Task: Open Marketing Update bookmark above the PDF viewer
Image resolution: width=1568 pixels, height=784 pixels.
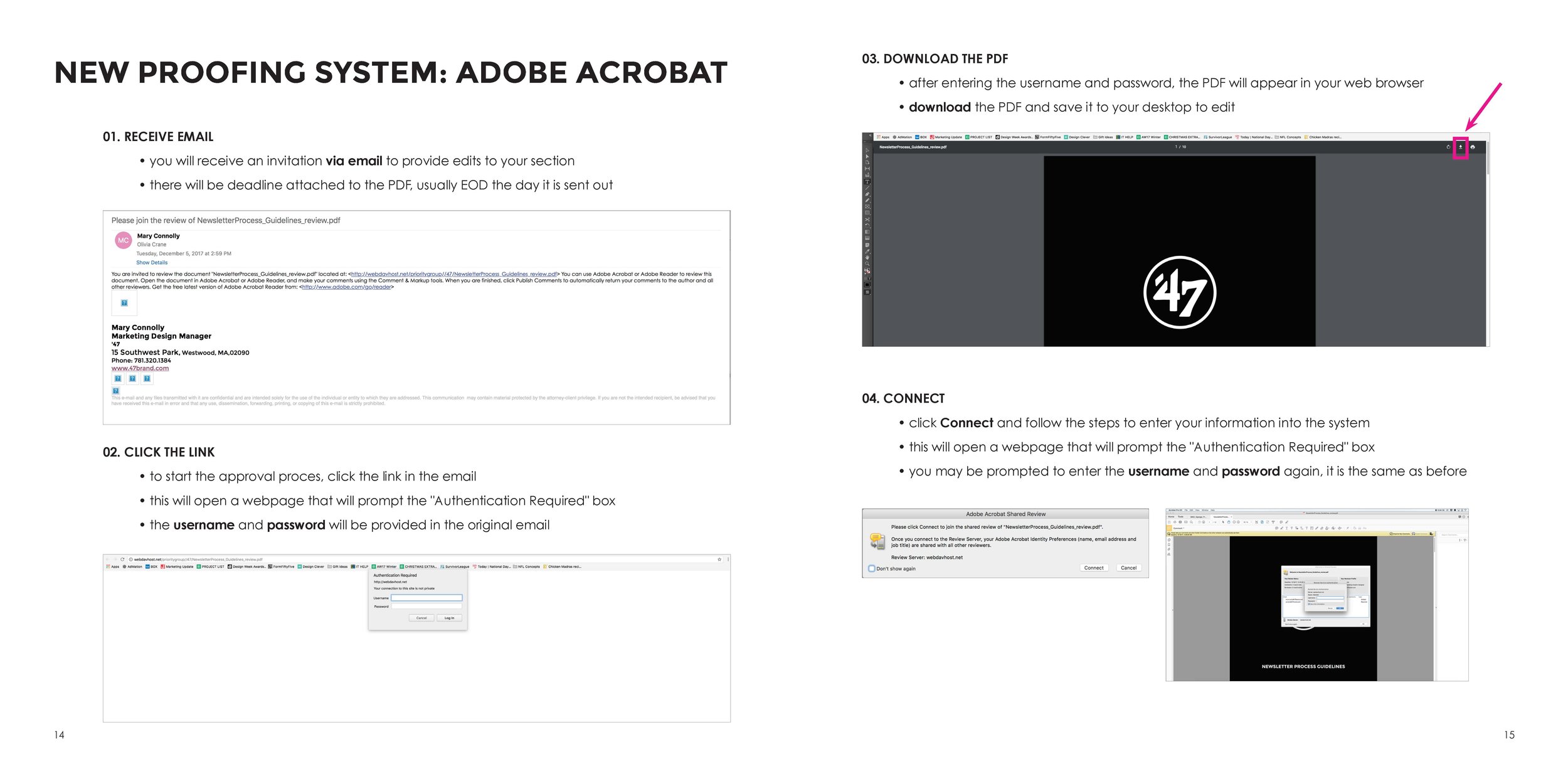Action: (946, 137)
